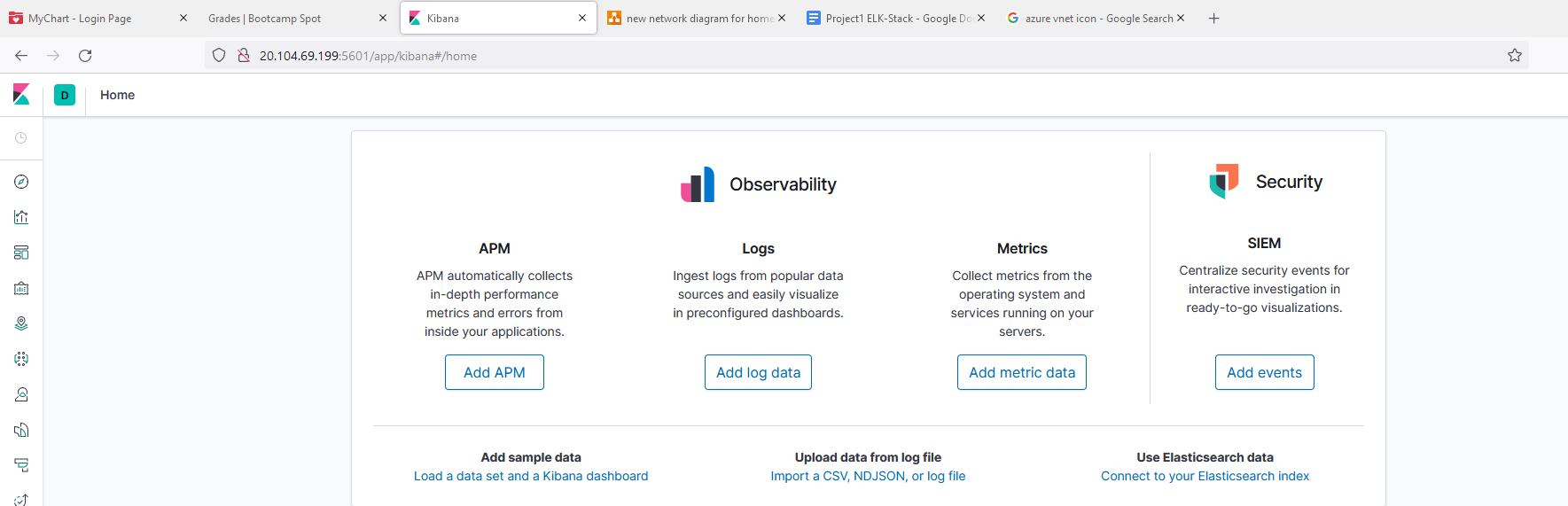Open Machine Learning sidebar icon
Viewport: 1568px width, 506px height.
(x=21, y=359)
